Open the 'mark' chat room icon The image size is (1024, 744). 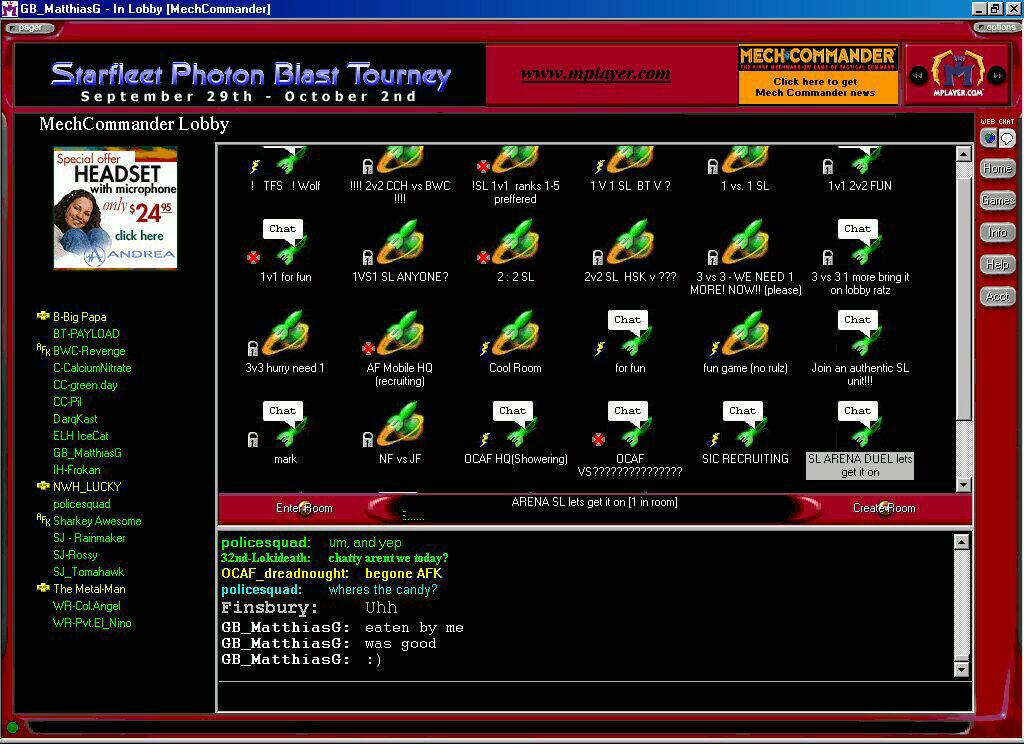coord(285,424)
